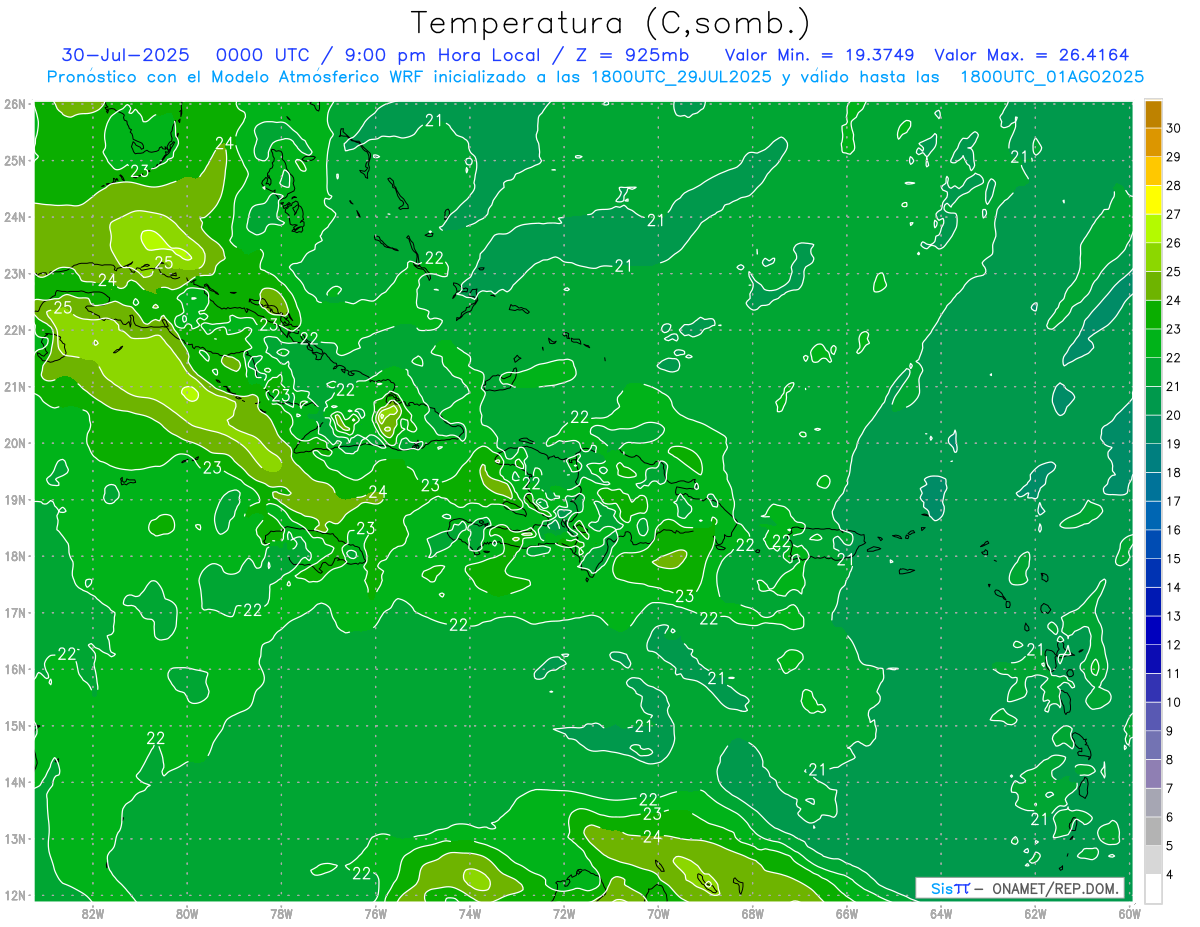Screen dimensions: 1200x927
Task: Click the "11" label on the color scale
Action: tap(1174, 673)
